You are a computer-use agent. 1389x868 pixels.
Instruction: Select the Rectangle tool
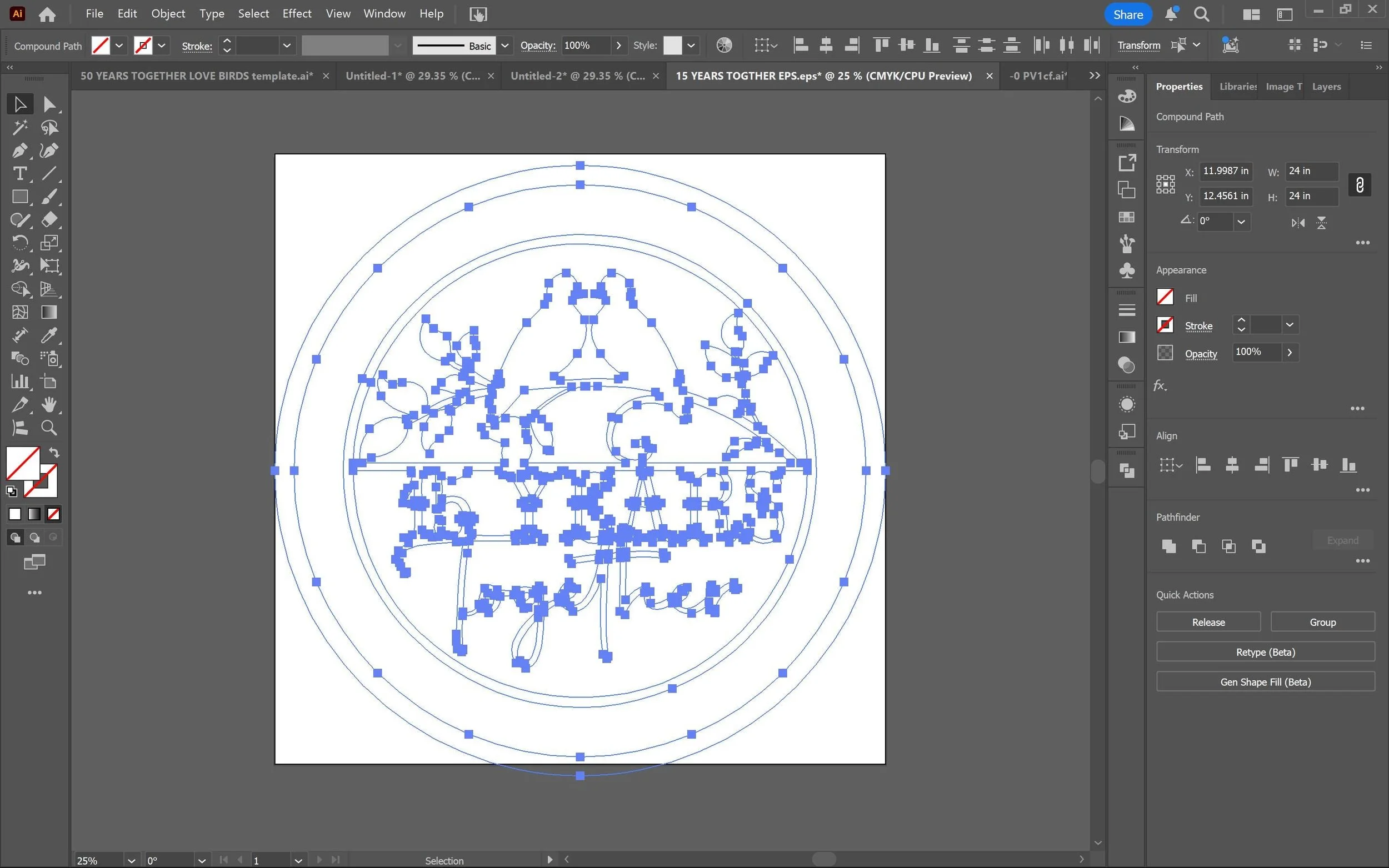19,197
